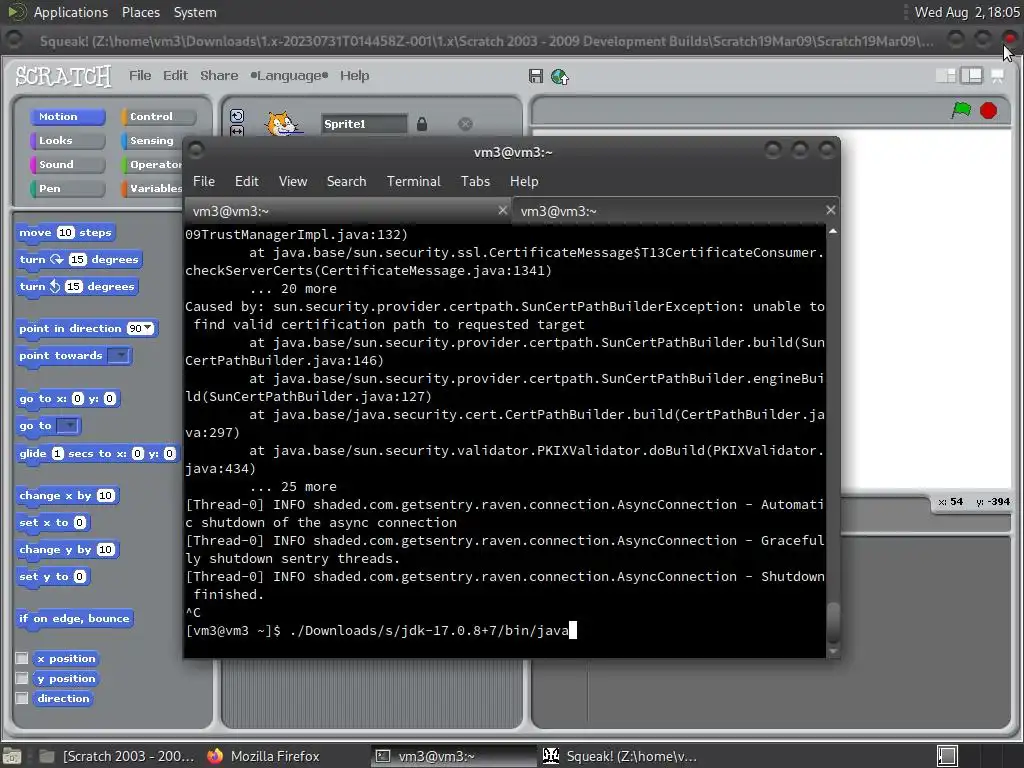Open the terminal's Terminal menu
This screenshot has height=768, width=1024.
pos(413,182)
